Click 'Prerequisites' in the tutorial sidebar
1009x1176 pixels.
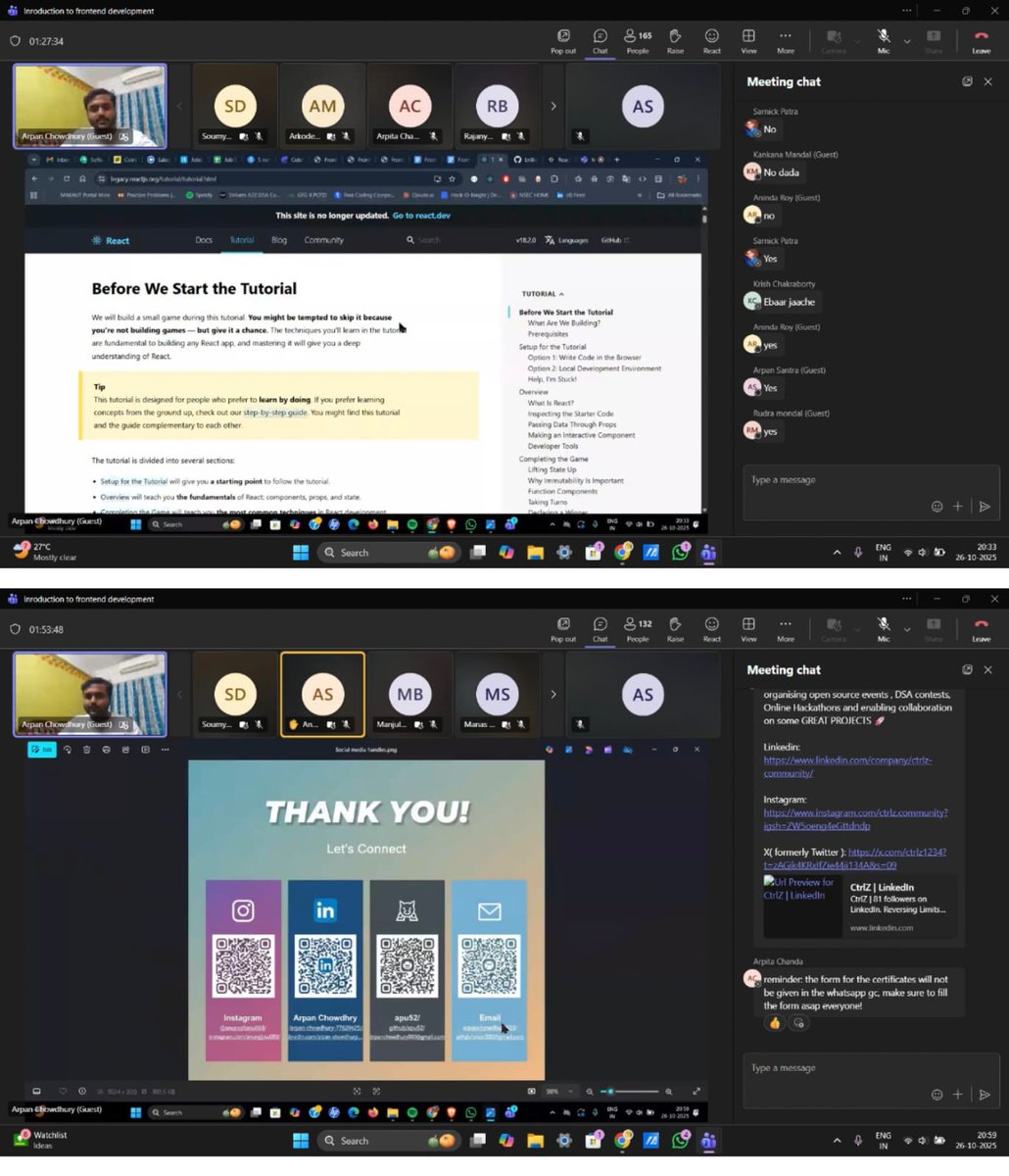(x=548, y=334)
